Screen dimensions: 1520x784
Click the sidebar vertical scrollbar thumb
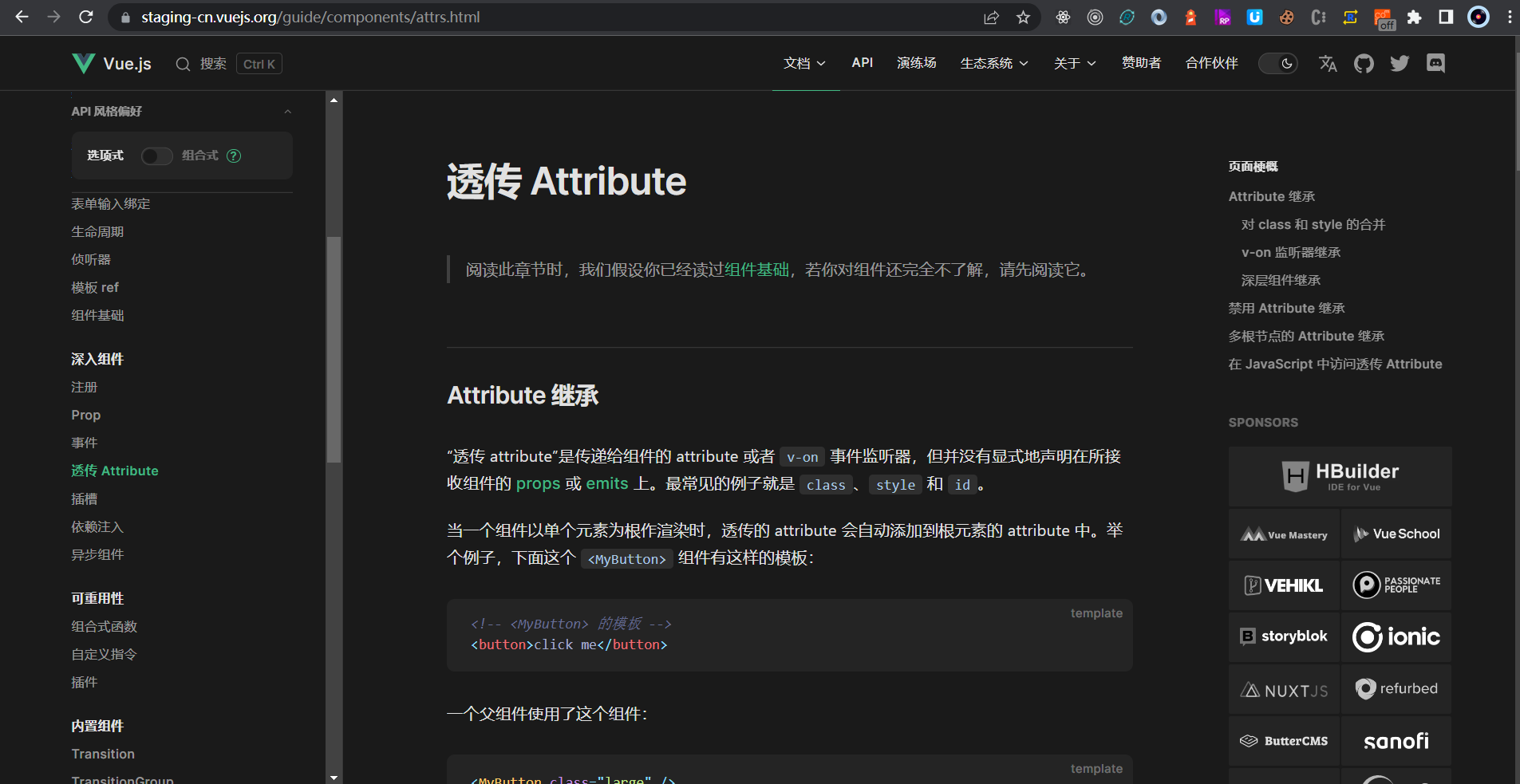pyautogui.click(x=334, y=349)
